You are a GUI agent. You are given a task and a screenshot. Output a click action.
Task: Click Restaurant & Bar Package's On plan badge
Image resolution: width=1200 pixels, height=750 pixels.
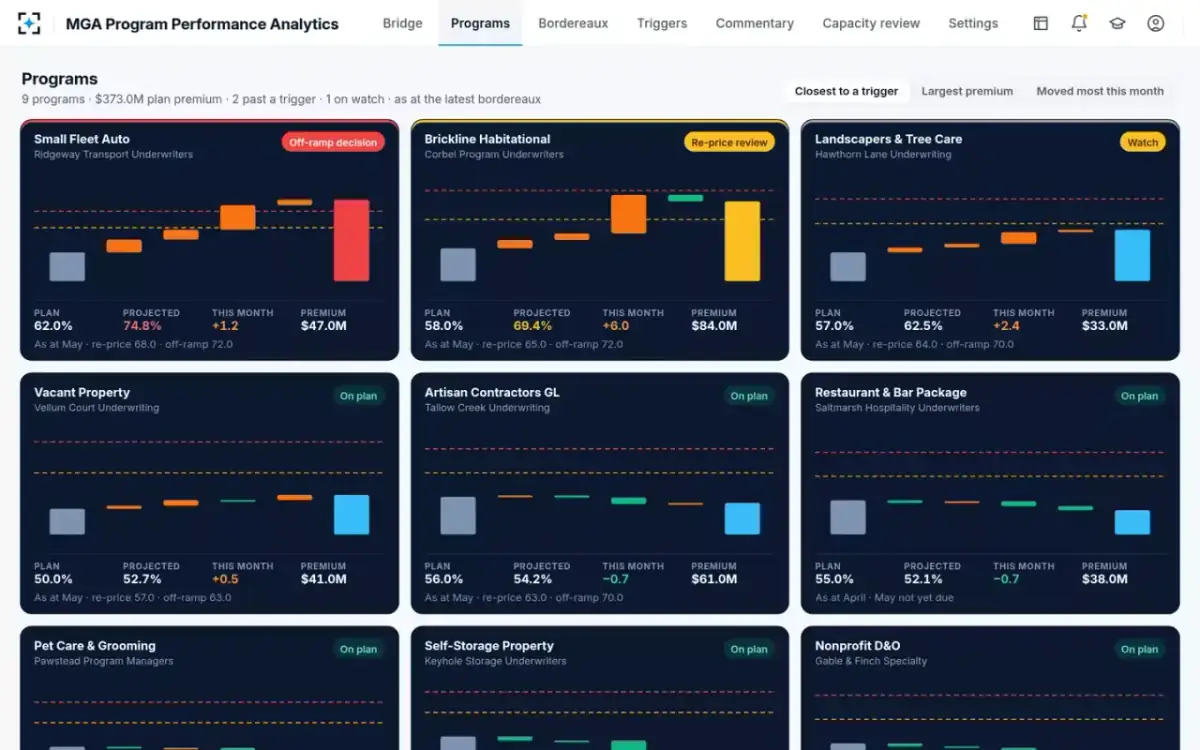pos(1140,396)
